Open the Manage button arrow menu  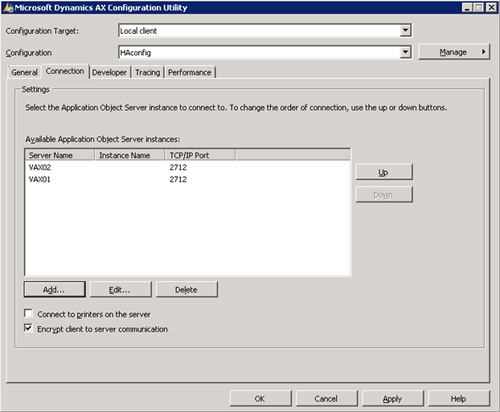click(x=483, y=52)
